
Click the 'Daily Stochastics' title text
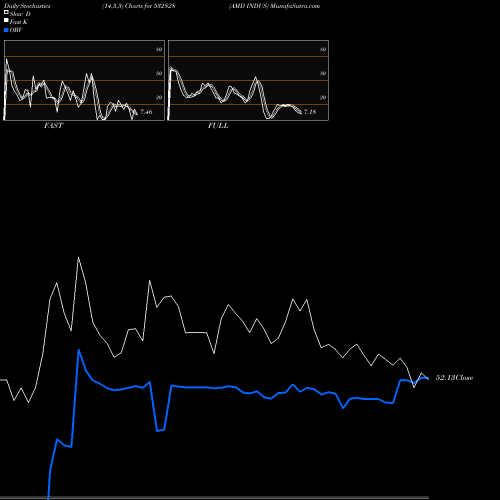click(27, 6)
